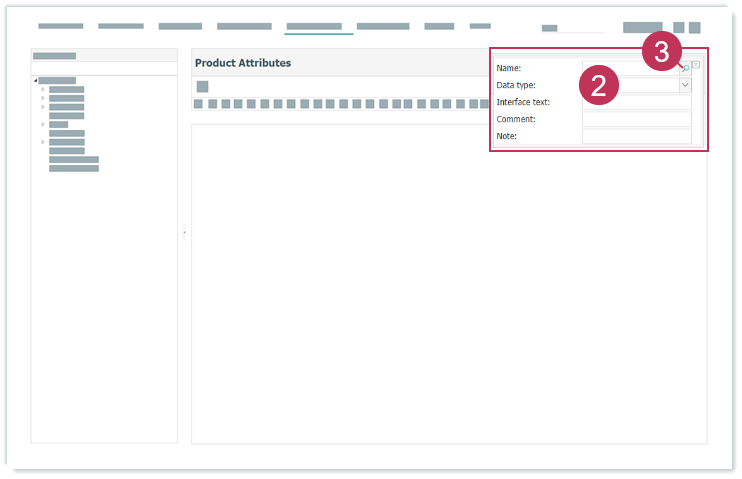The height and width of the screenshot is (479, 742).
Task: Collapse the root node in the tree
Action: pos(35,80)
